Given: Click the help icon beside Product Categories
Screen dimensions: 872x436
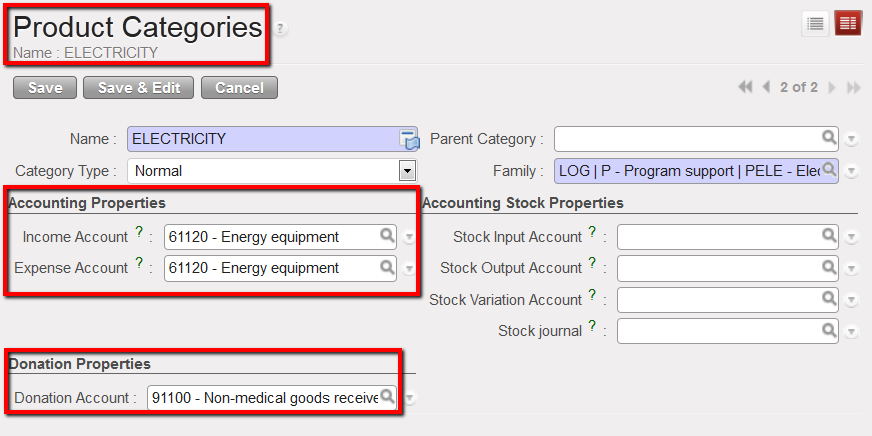Looking at the screenshot, I should 281,29.
